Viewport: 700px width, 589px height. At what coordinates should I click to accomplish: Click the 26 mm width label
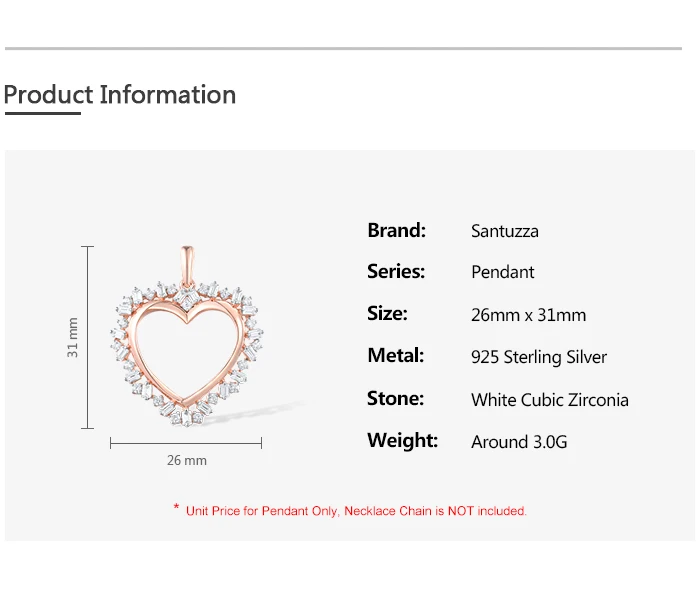[x=187, y=460]
